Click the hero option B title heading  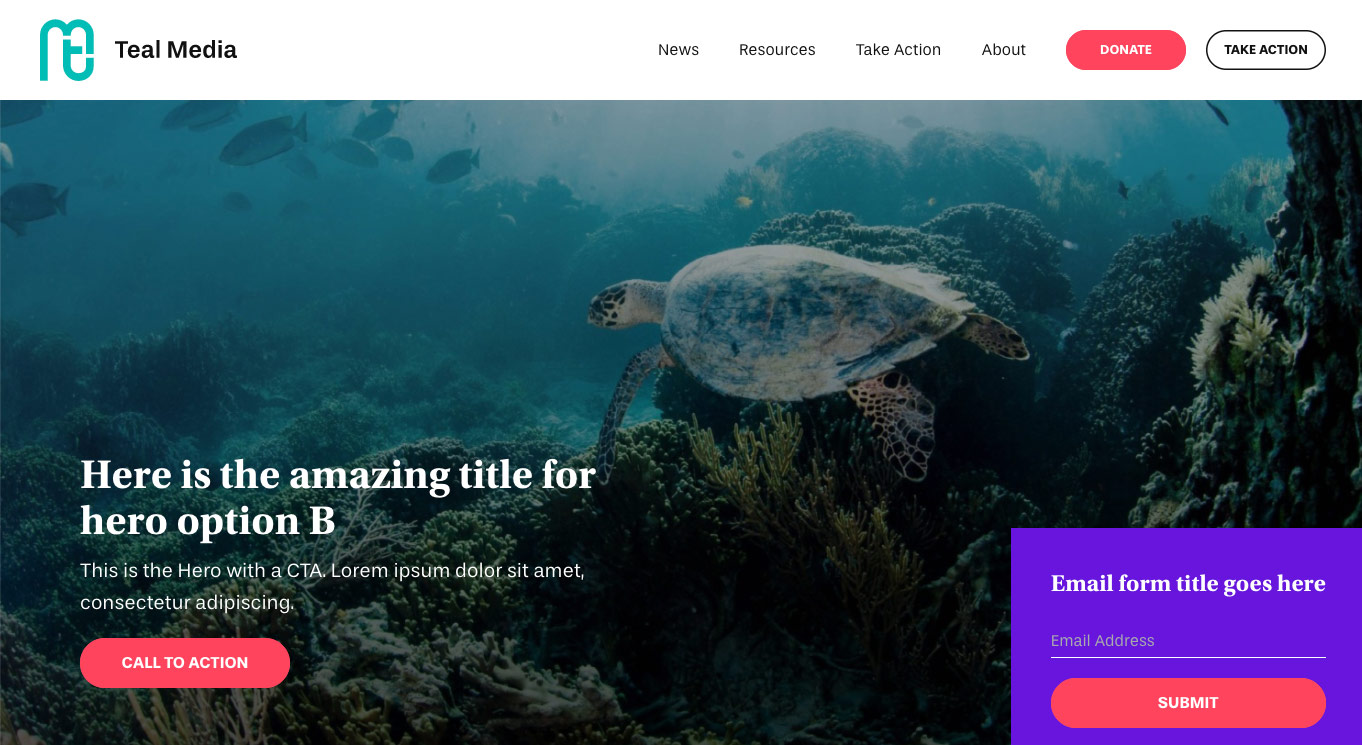point(338,497)
